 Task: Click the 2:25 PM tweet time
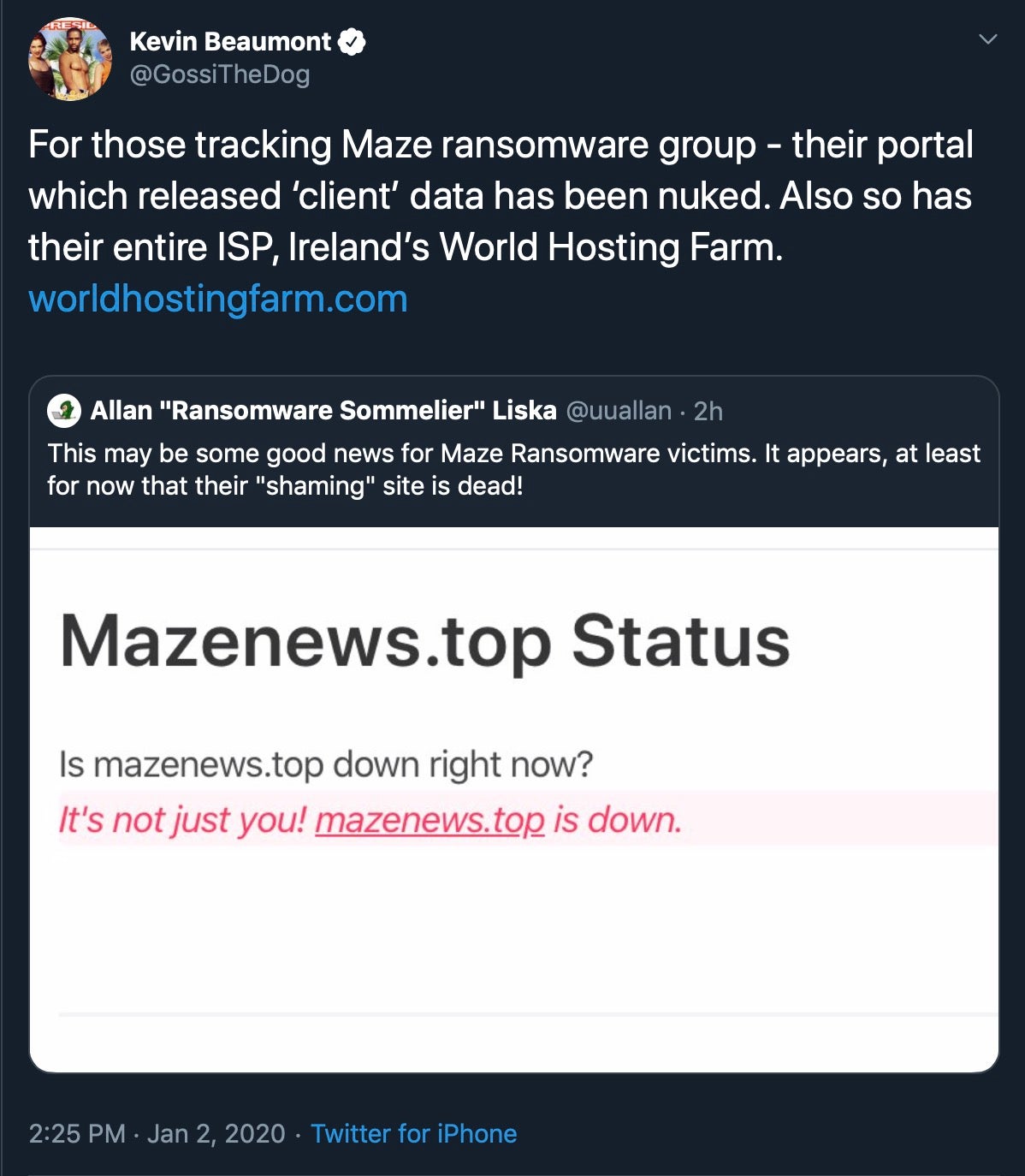click(77, 1133)
